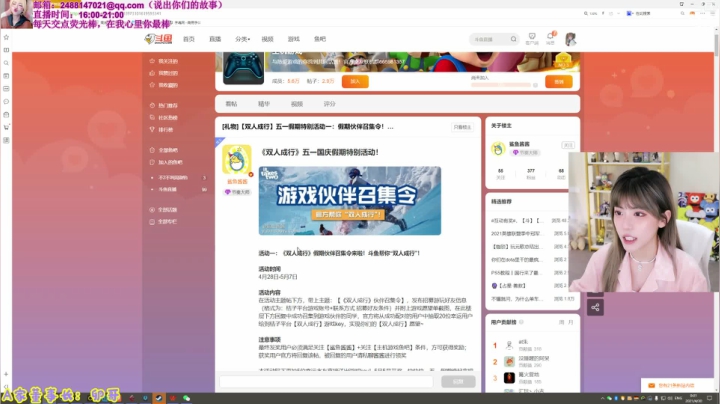The height and width of the screenshot is (404, 720).
Task: Click the orange sign-in button at banner right
Action: tap(558, 82)
